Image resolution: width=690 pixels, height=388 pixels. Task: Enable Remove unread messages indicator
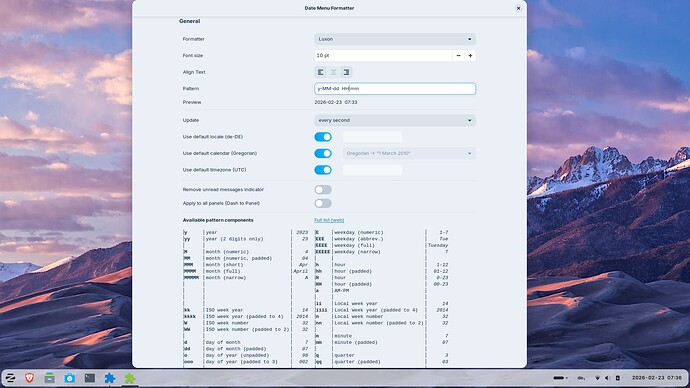pyautogui.click(x=323, y=190)
